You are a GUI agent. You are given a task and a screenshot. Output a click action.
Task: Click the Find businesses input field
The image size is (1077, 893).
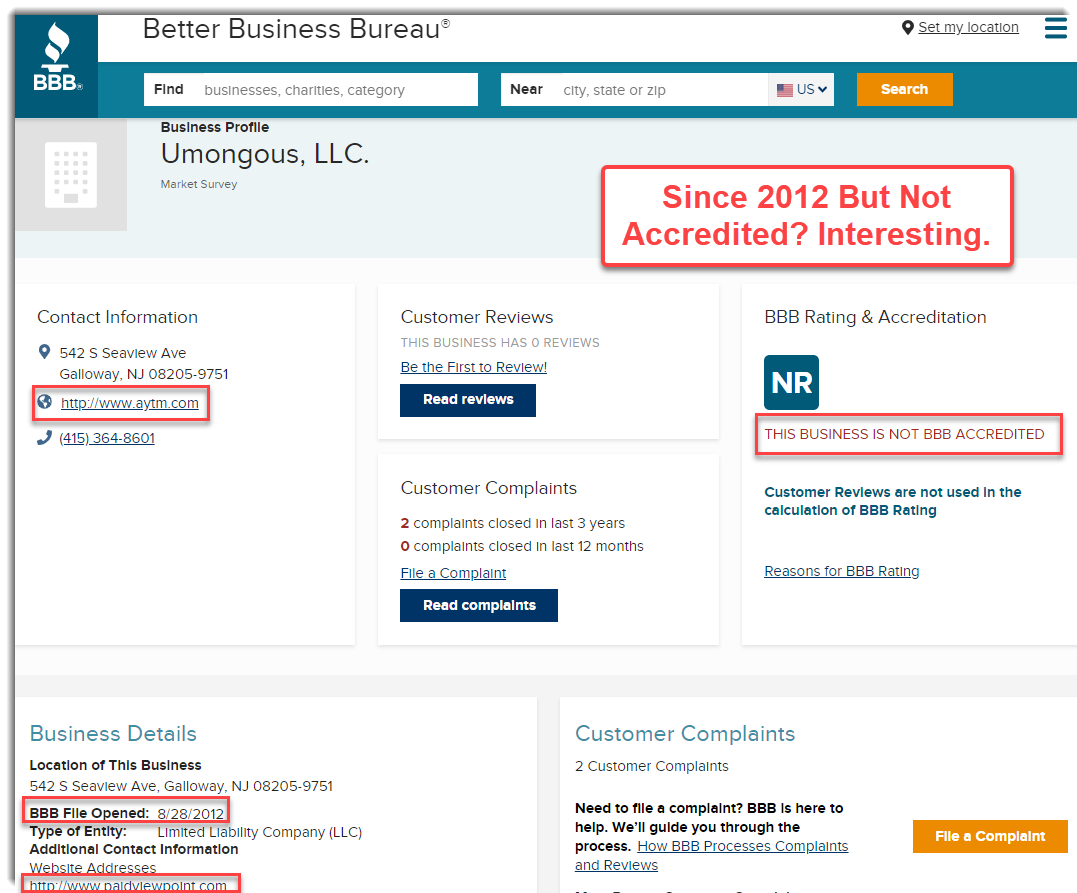coord(310,89)
